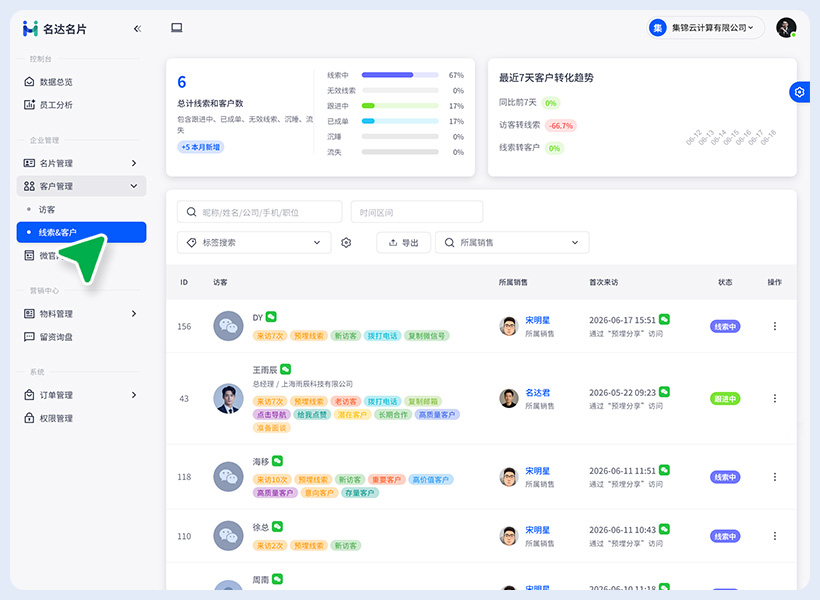Image resolution: width=820 pixels, height=600 pixels.
Task: Click the WeChat icon beside 2026-06-17 15:51
Action: pyautogui.click(x=665, y=319)
